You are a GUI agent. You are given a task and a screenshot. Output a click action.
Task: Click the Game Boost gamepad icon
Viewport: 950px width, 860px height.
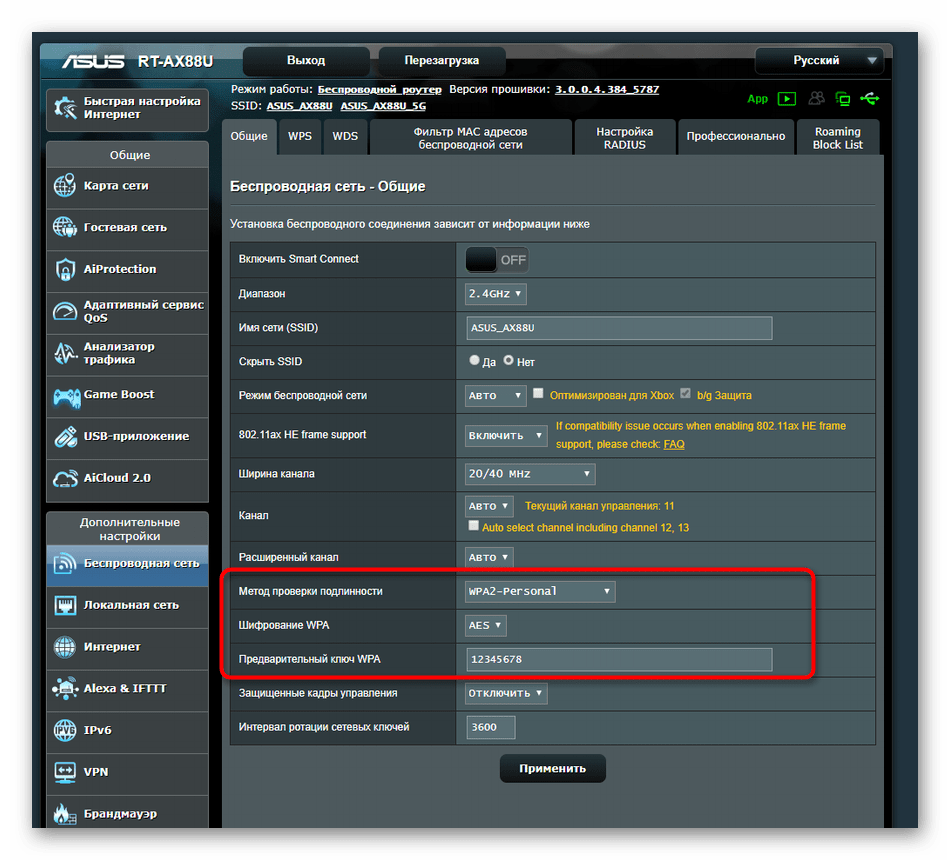coord(65,395)
